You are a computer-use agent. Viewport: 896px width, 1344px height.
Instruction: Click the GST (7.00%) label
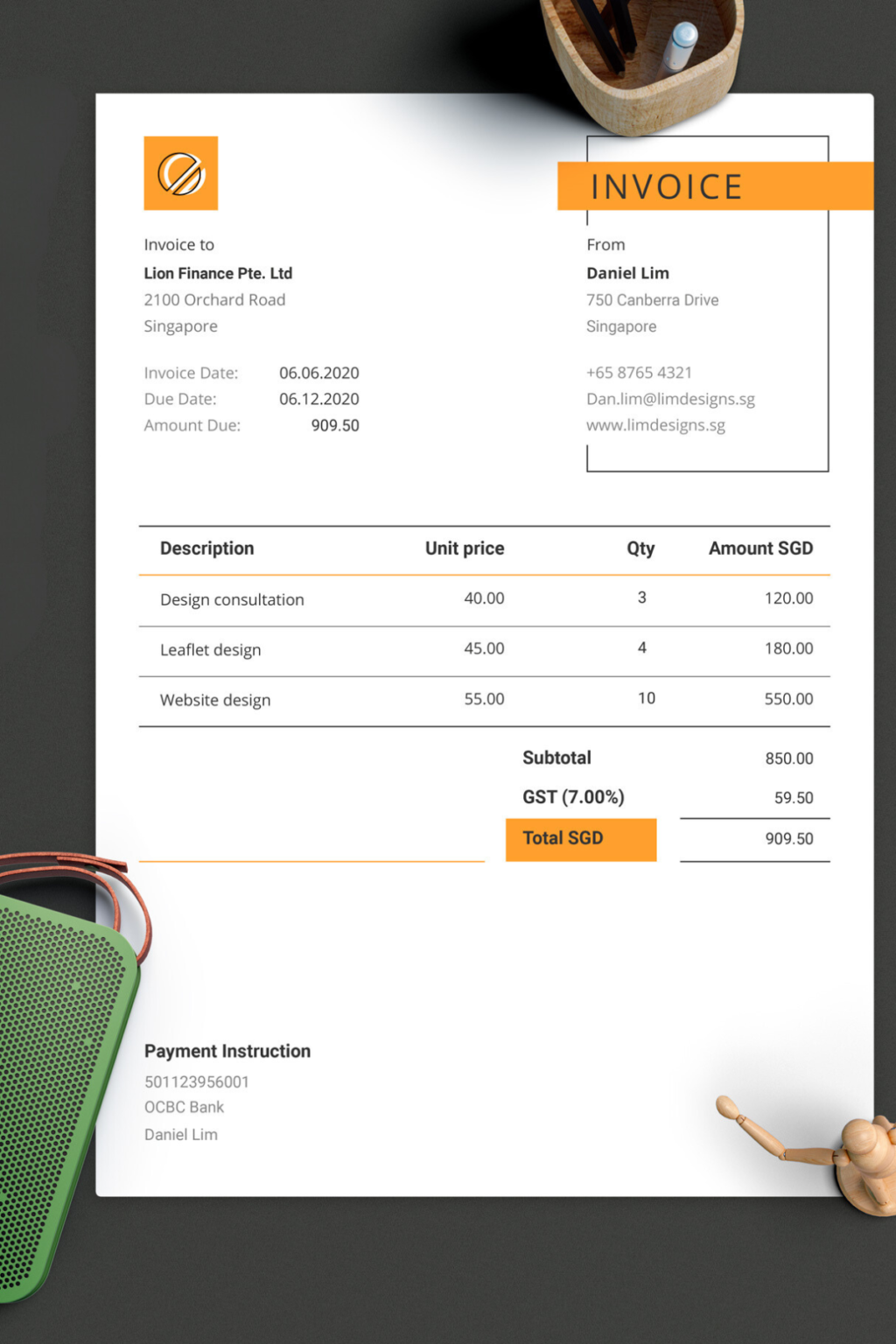[x=573, y=797]
